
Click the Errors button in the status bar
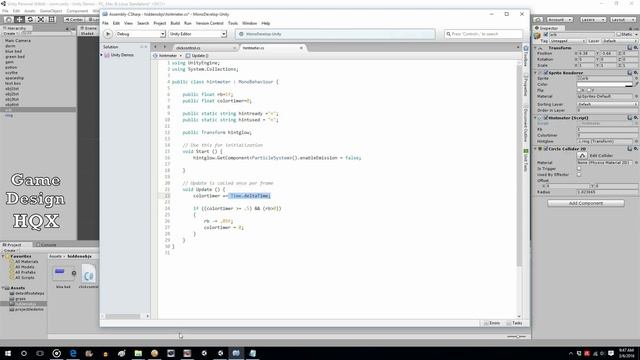492,323
